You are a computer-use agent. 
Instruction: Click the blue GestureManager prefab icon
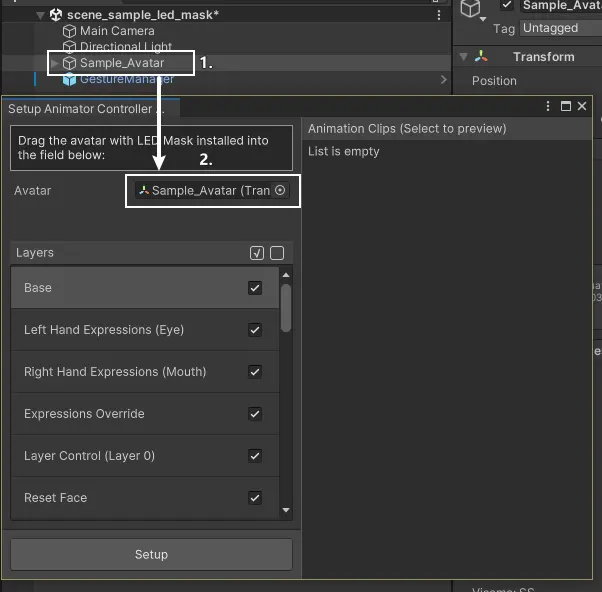[x=69, y=79]
